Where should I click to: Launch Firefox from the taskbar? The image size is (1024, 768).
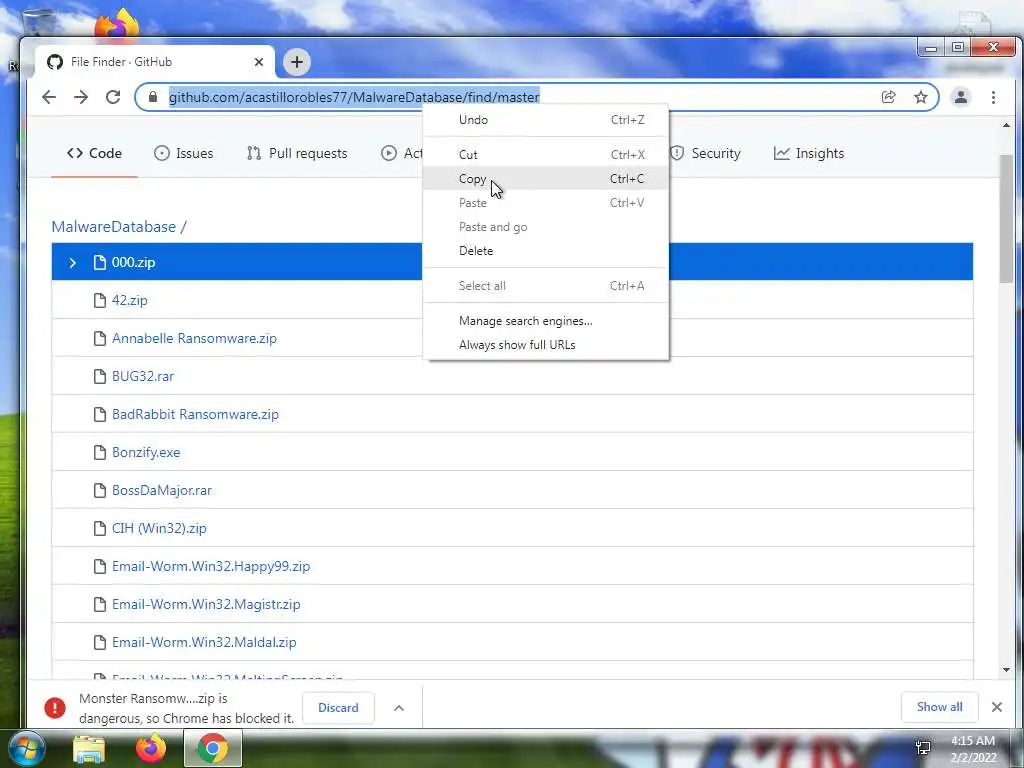tap(151, 748)
